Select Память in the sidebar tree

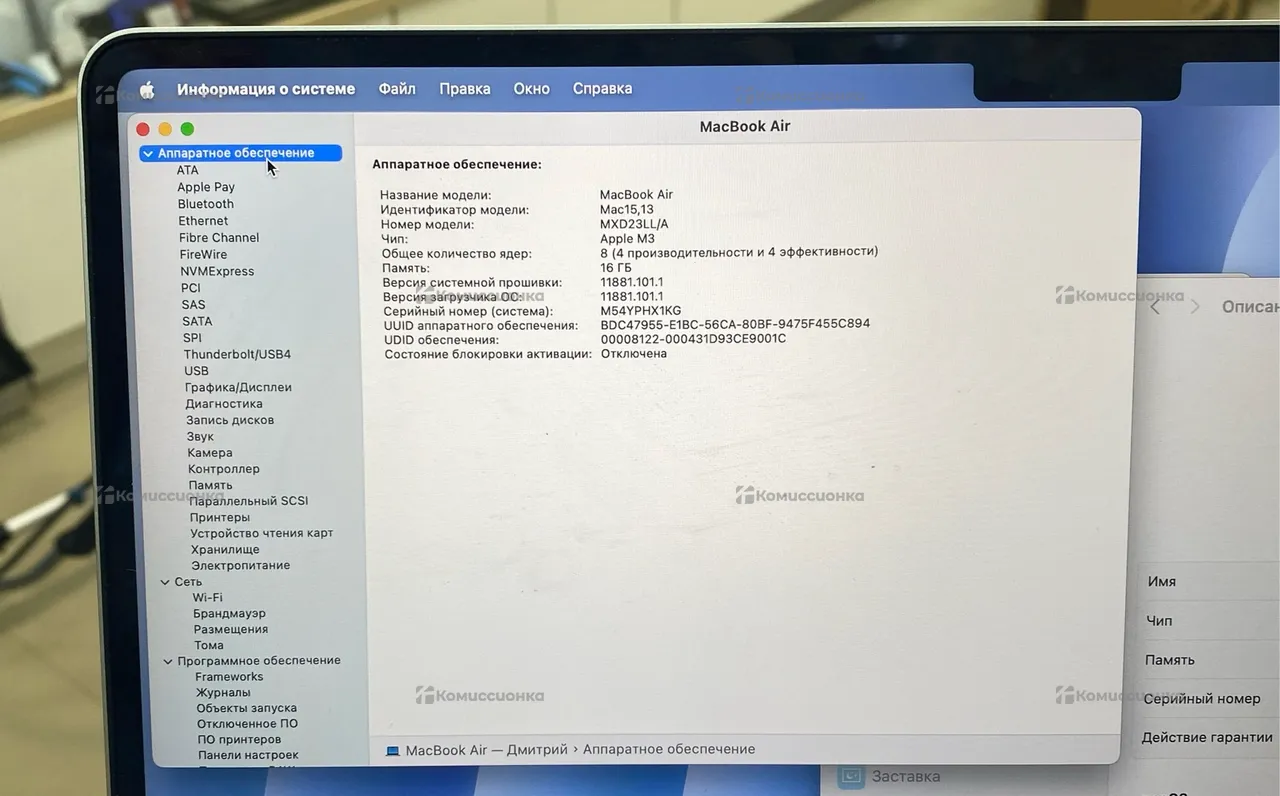coord(210,485)
